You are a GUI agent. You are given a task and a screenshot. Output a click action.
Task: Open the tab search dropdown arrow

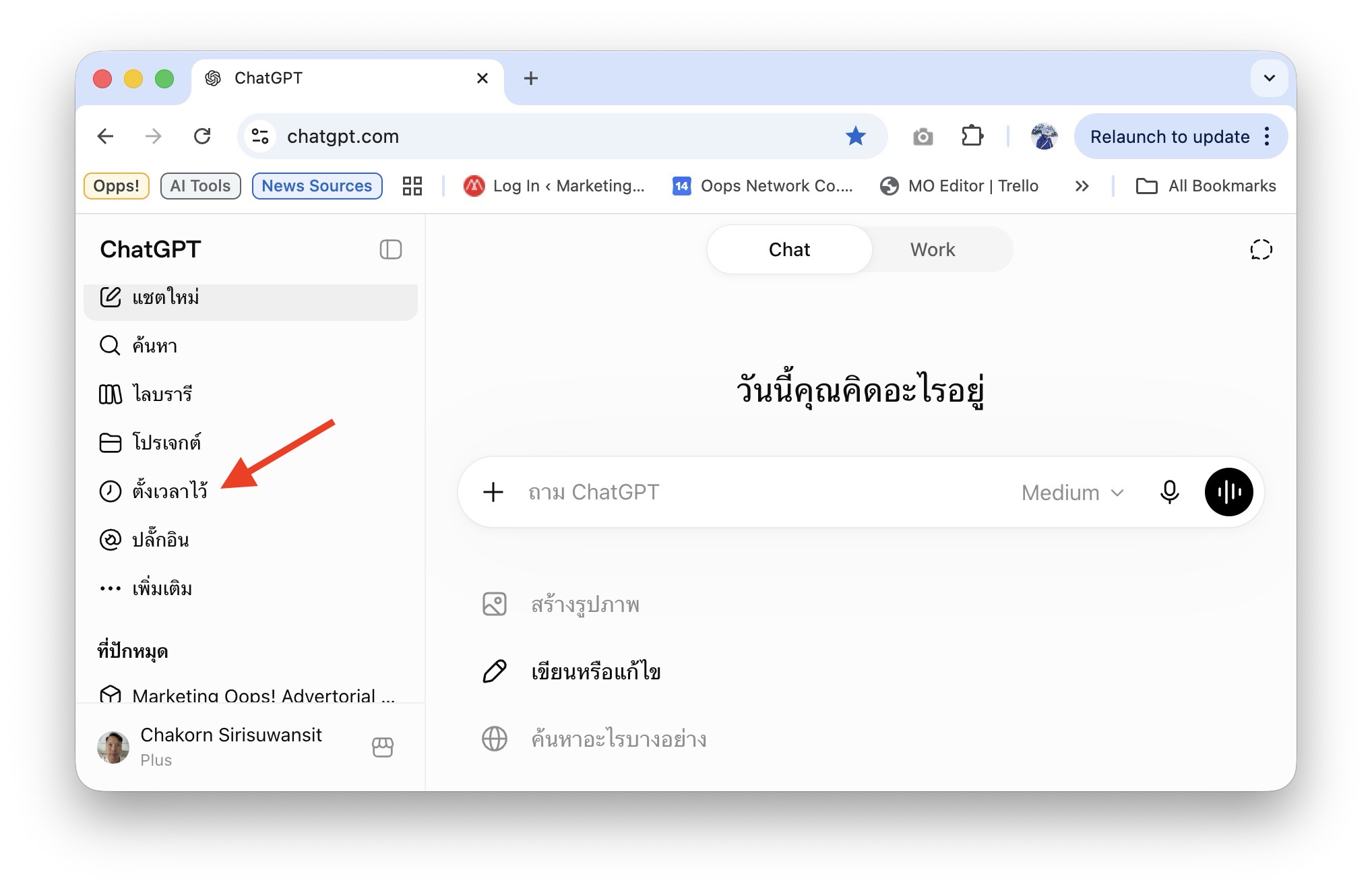click(1270, 78)
